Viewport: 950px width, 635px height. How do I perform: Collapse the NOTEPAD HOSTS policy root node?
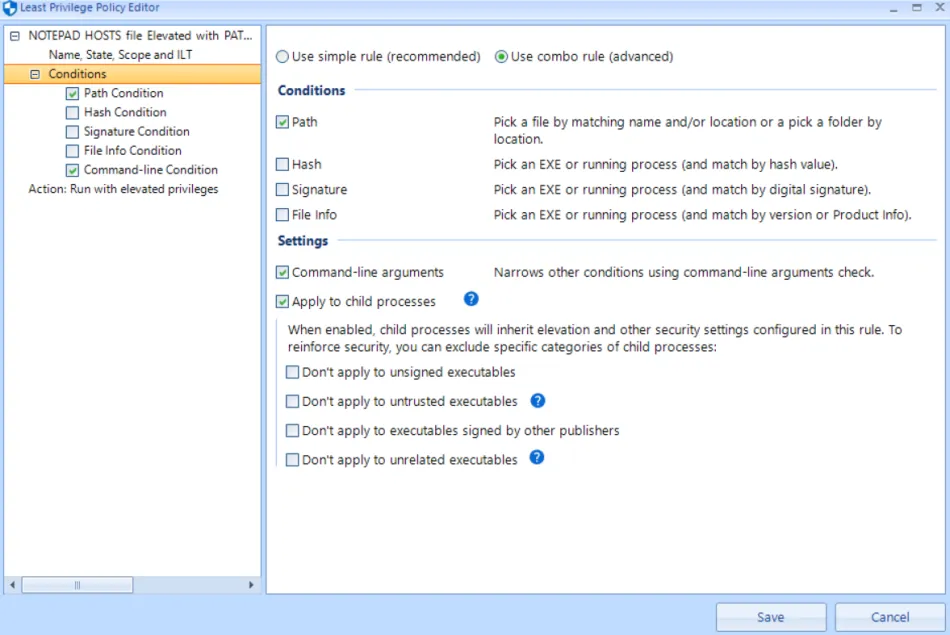(x=14, y=36)
